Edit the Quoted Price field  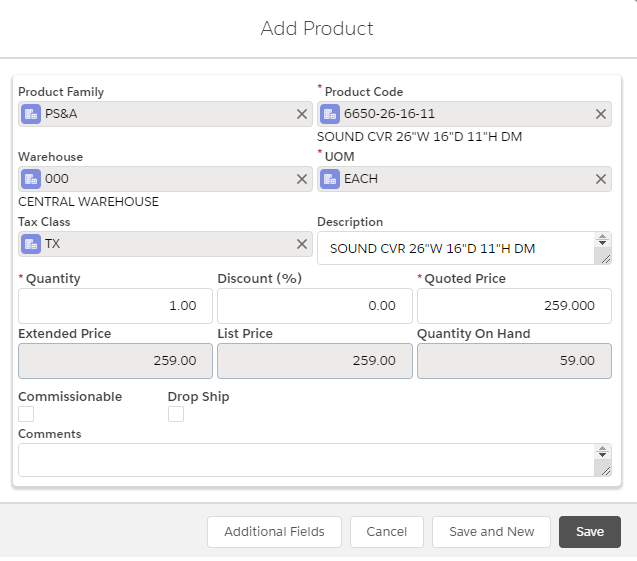(514, 306)
